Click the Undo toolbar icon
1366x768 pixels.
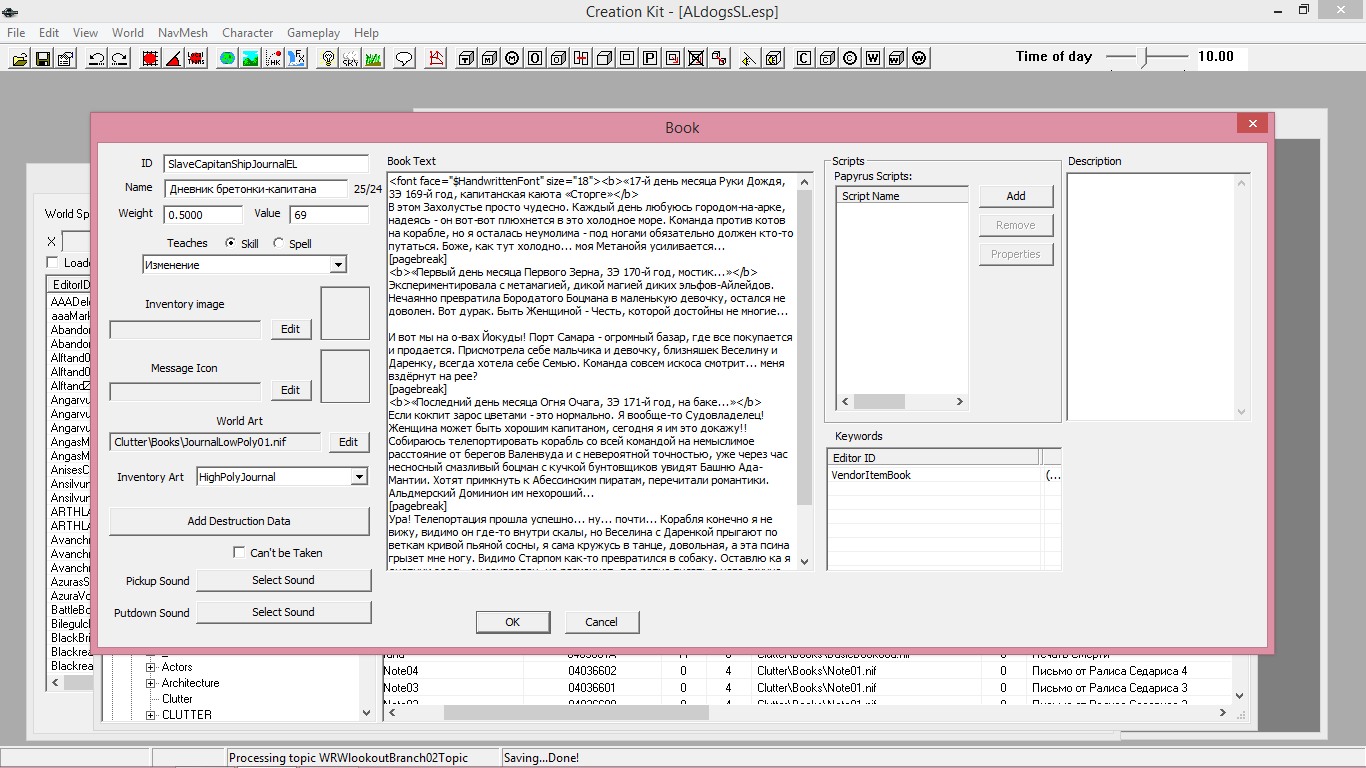[96, 59]
